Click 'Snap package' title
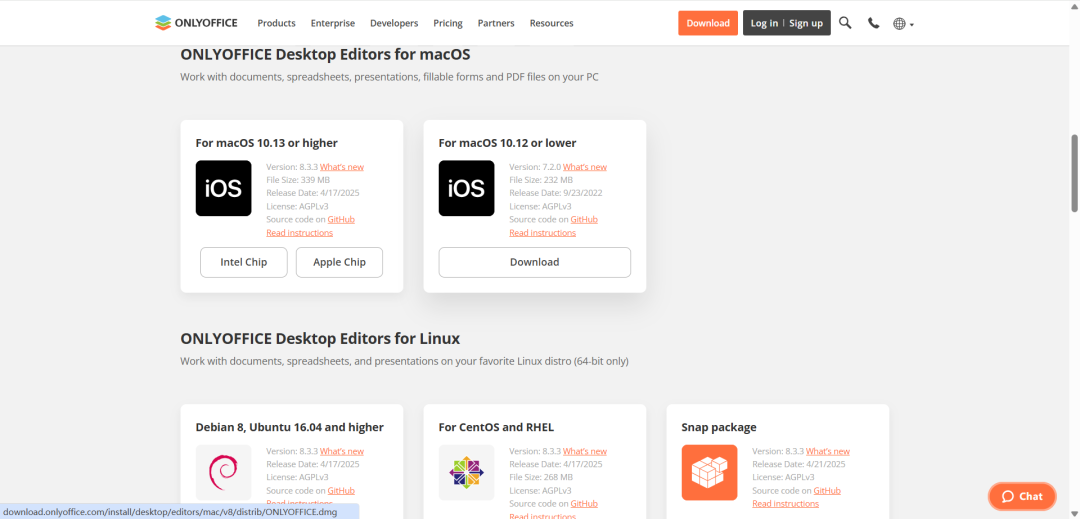1080x519 pixels. tap(719, 427)
